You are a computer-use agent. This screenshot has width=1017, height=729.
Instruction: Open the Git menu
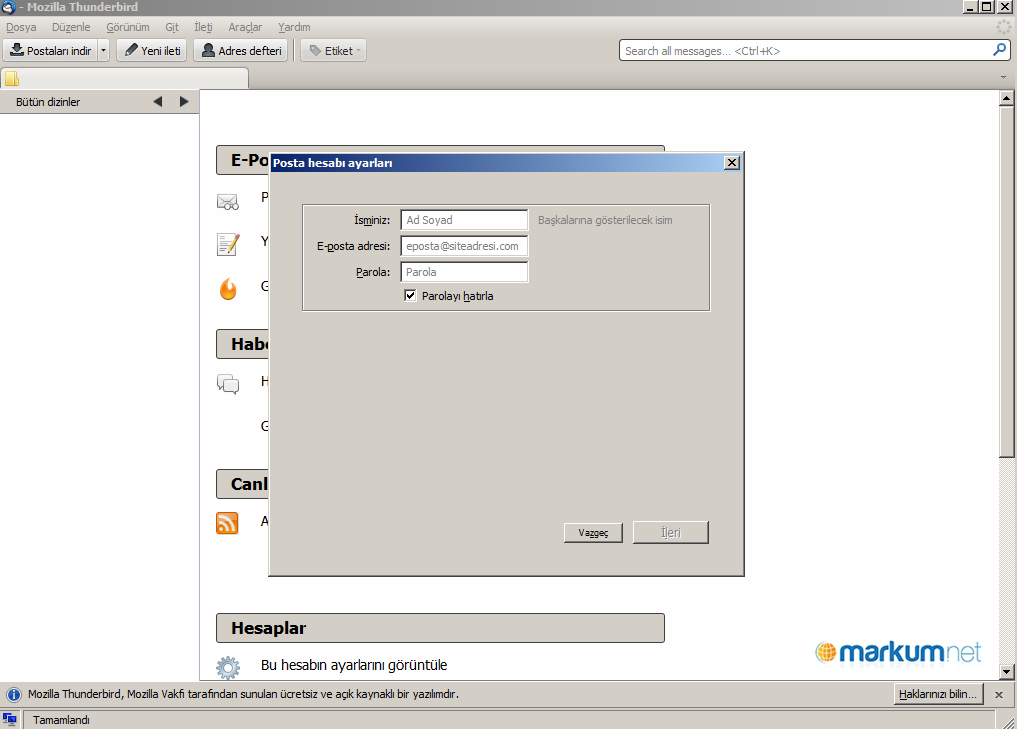click(x=172, y=27)
